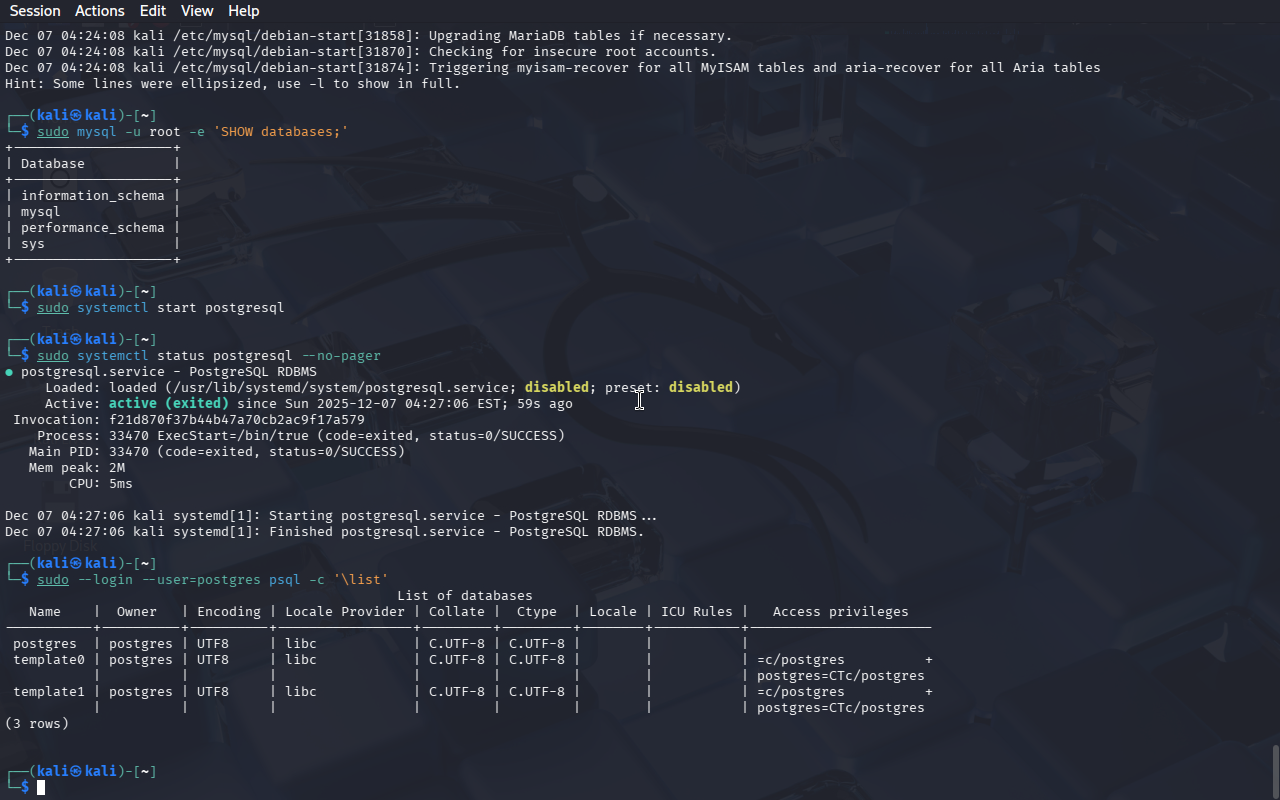Click the 'Encoding' column header

tap(228, 612)
